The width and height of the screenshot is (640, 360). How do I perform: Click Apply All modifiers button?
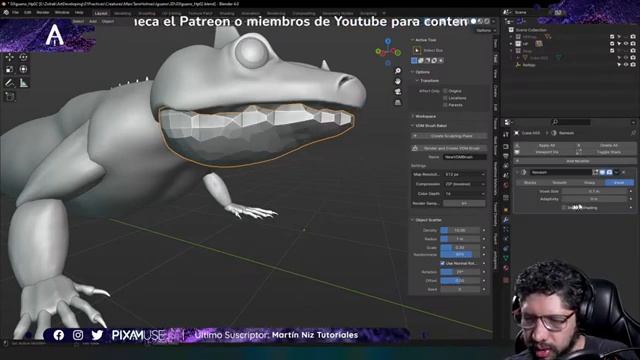547,145
